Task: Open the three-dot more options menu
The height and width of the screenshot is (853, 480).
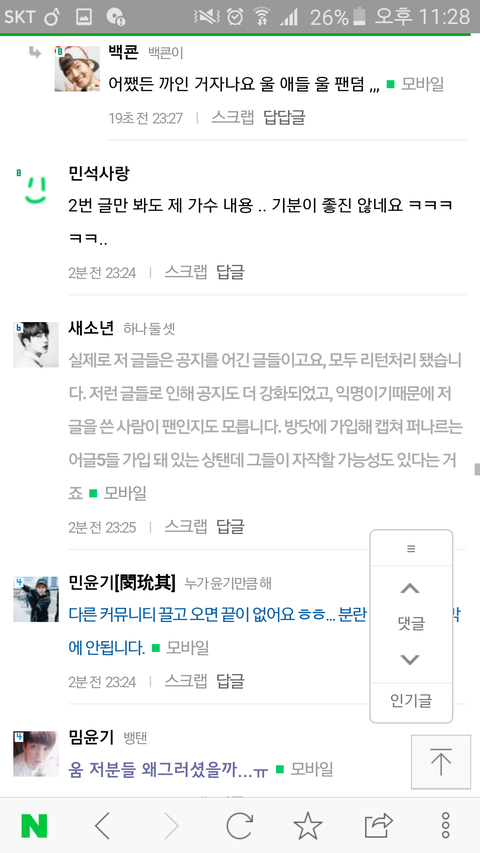Action: 446,826
